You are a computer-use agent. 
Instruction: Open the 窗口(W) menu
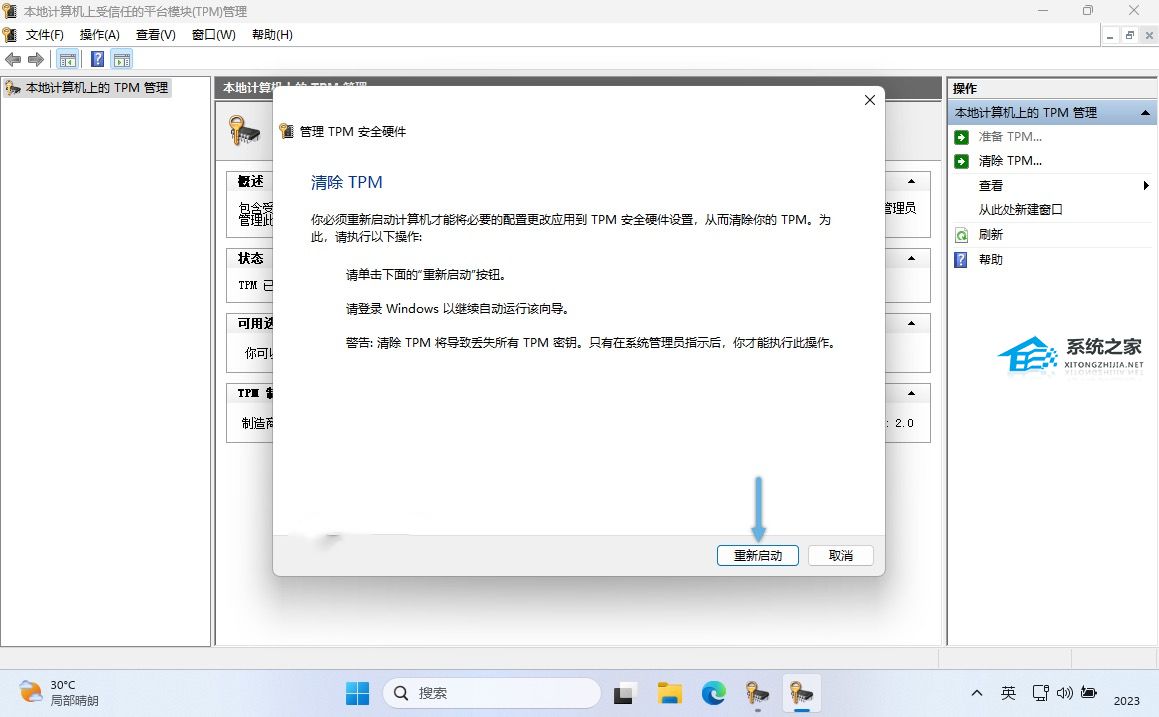[213, 34]
